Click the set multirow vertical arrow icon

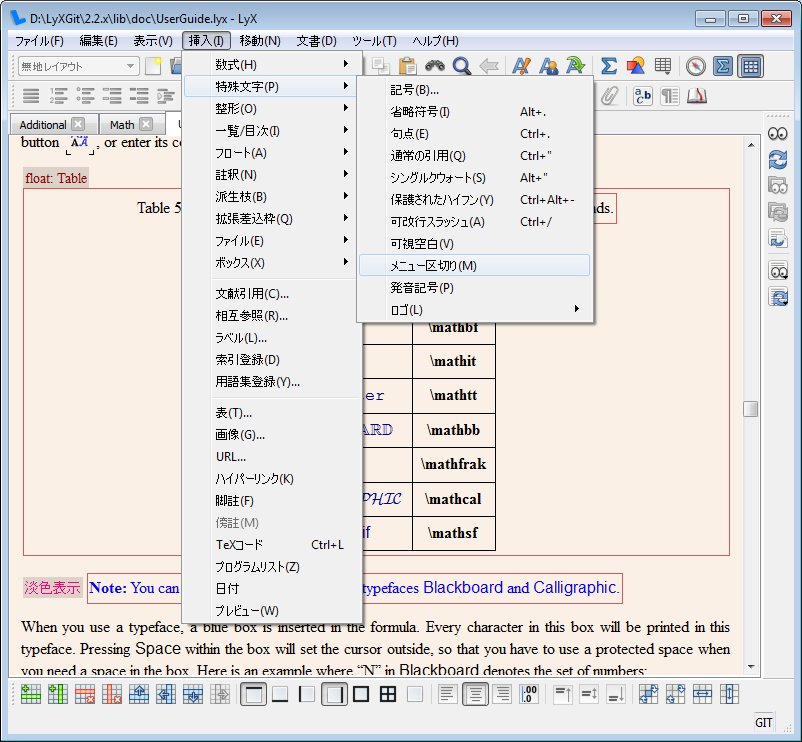pyautogui.click(x=729, y=694)
